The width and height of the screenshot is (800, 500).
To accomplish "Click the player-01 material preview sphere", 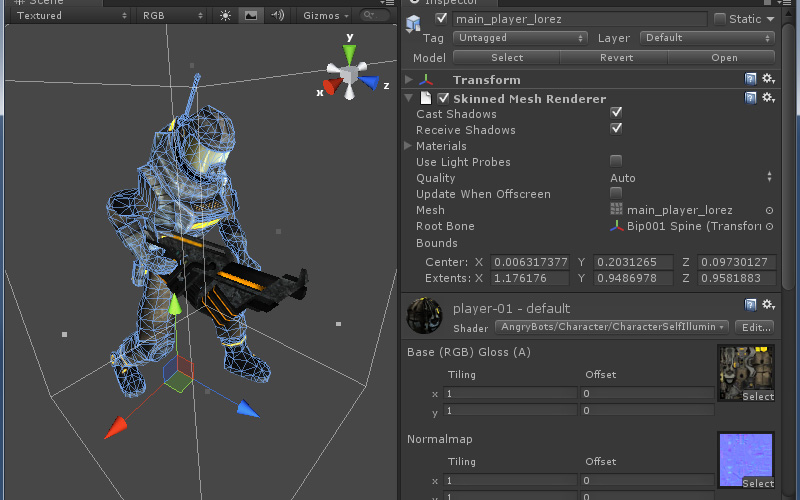I will [x=425, y=316].
